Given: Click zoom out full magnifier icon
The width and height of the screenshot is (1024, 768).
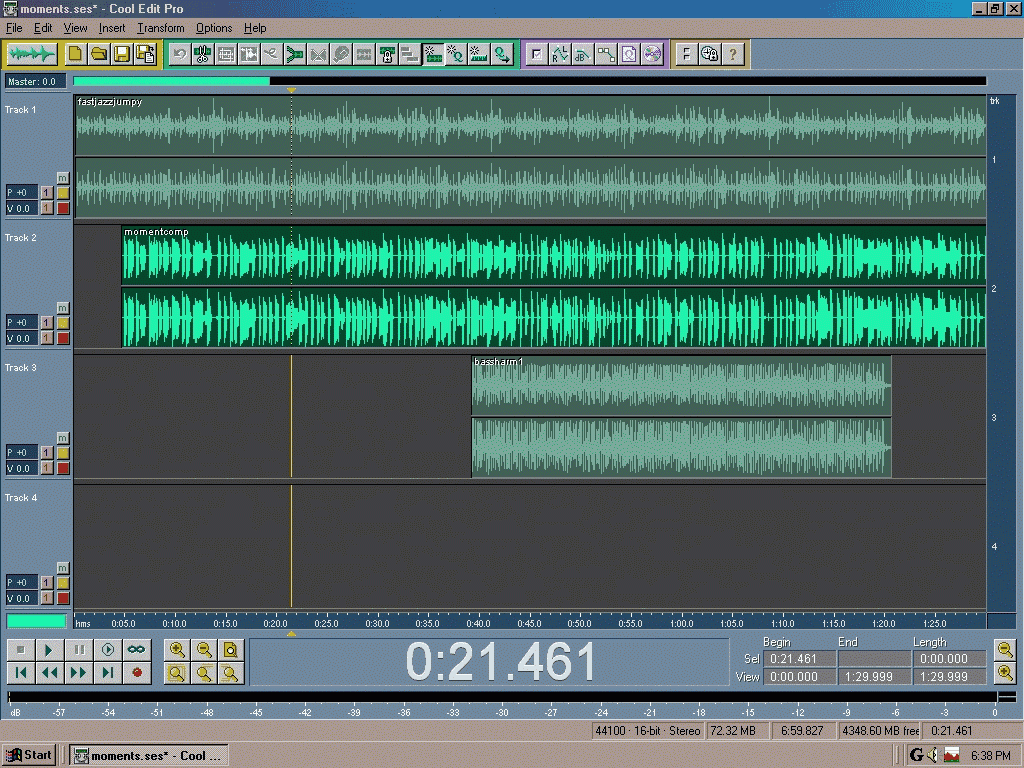Looking at the screenshot, I should [230, 650].
